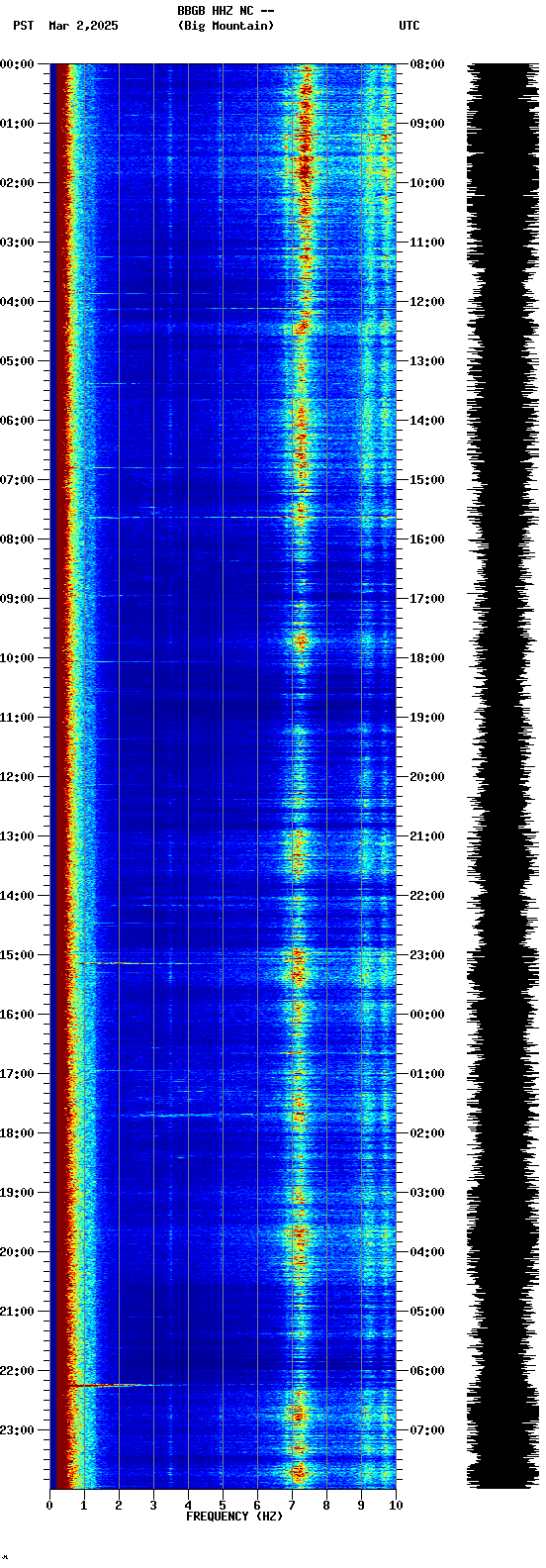Click the 3 Hz frequency axis label
Viewport: 546px width, 1568px height.
coord(153,1506)
